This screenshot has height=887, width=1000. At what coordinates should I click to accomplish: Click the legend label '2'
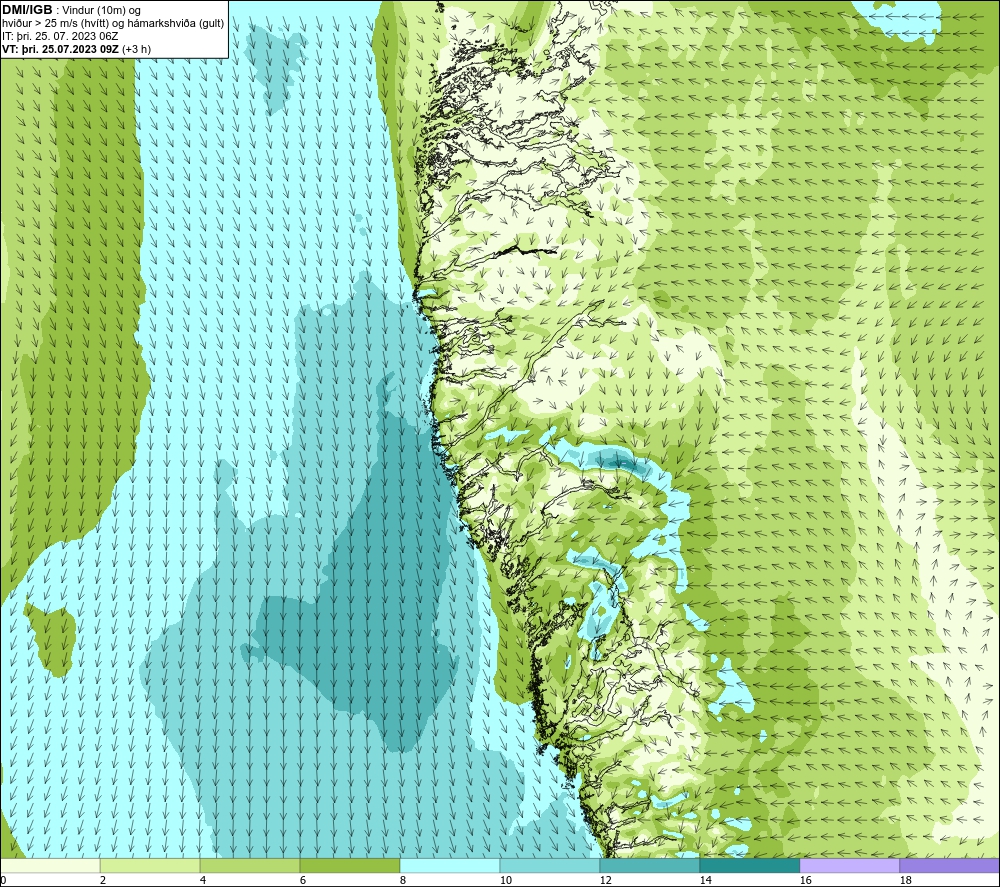[x=103, y=881]
